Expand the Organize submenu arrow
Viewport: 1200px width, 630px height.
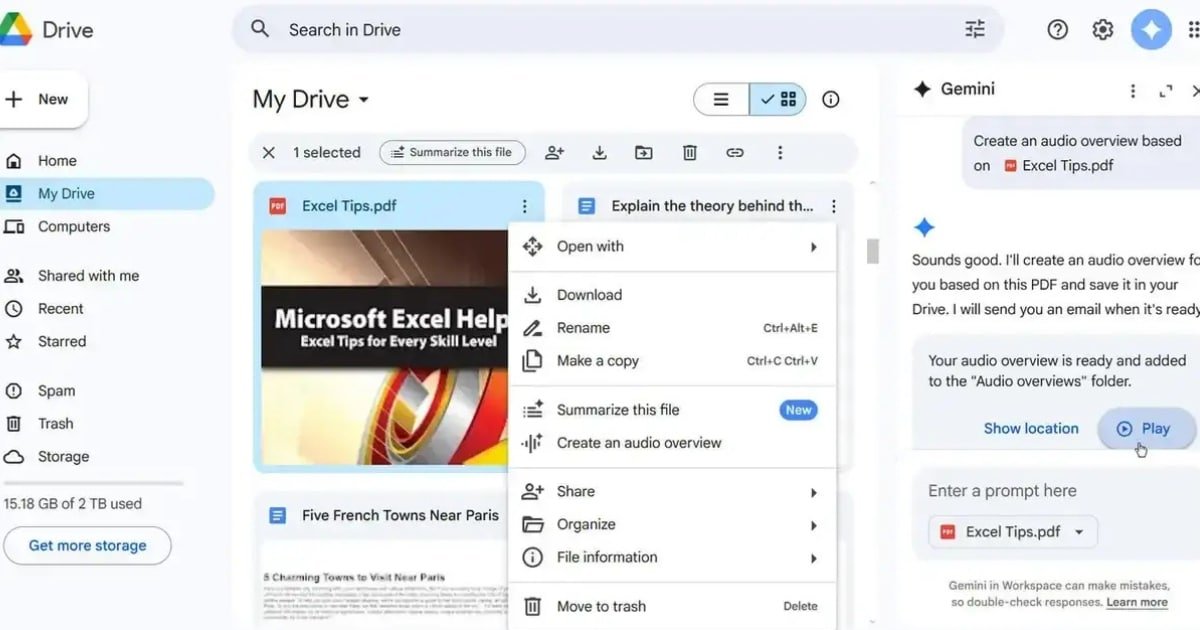click(814, 525)
